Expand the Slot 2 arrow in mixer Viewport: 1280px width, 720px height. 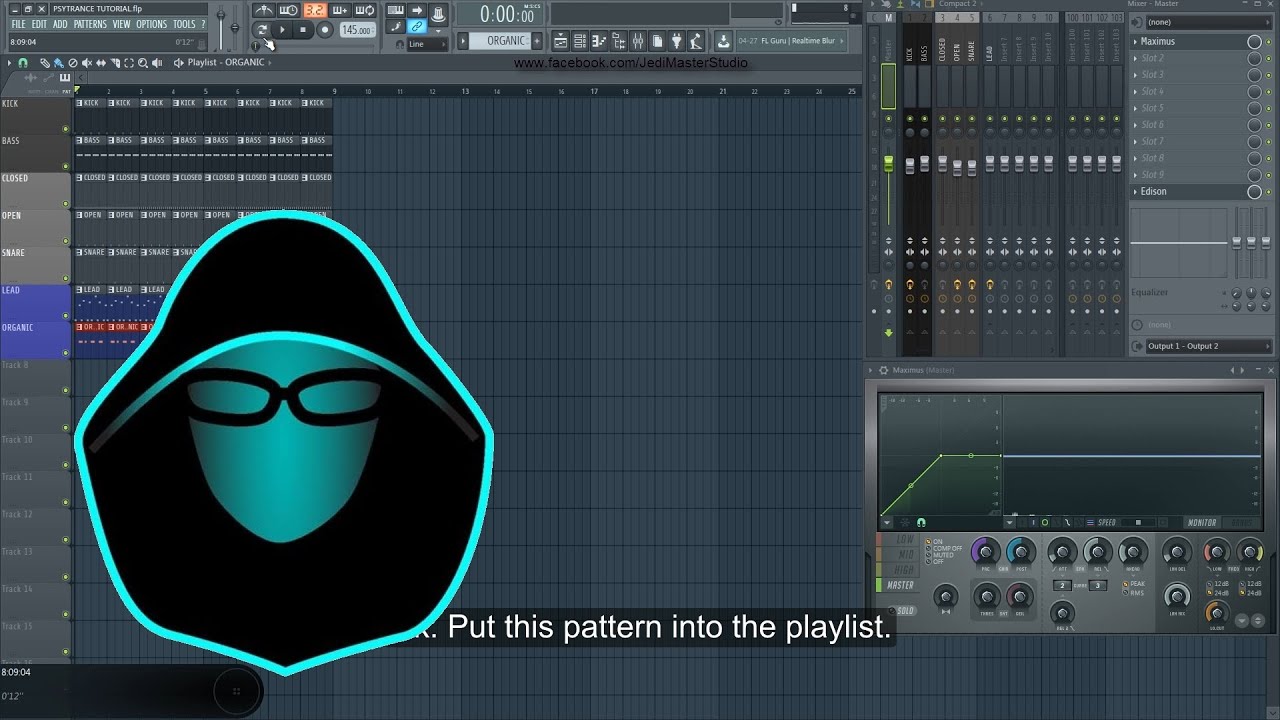point(1136,58)
